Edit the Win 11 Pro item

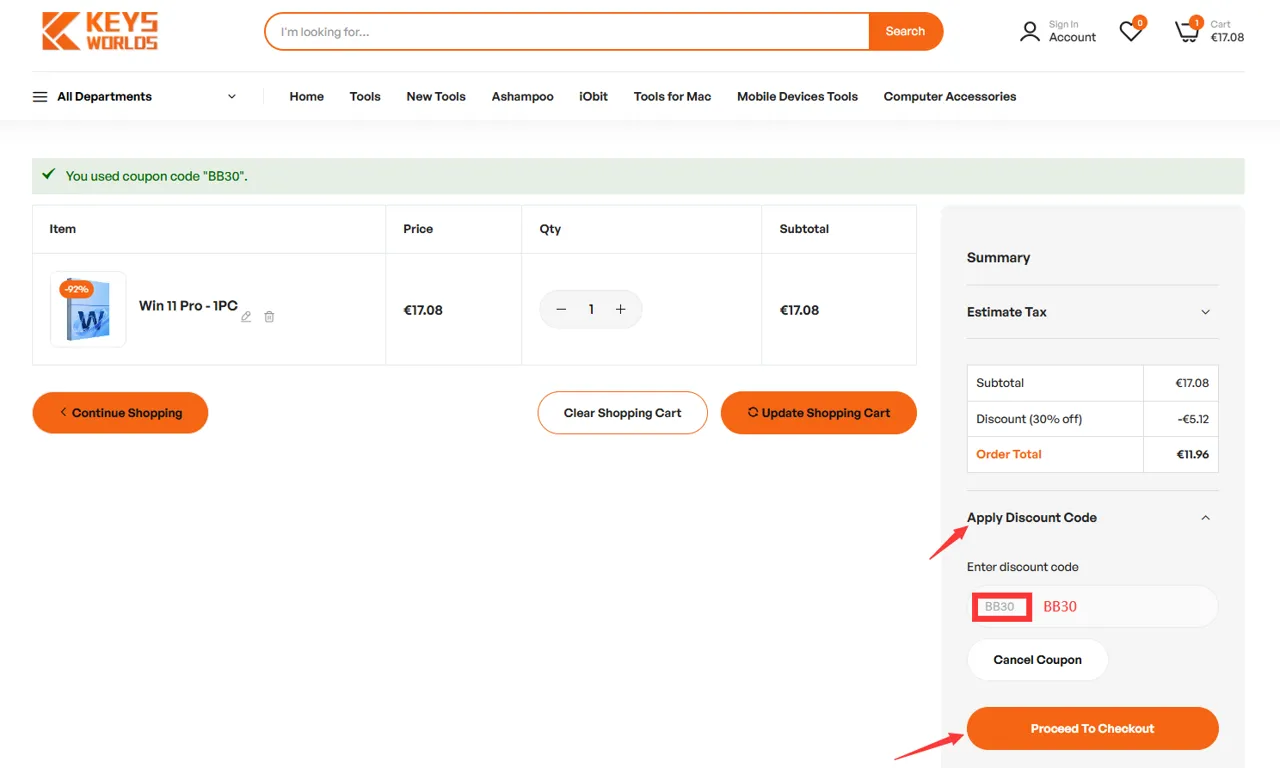pyautogui.click(x=246, y=317)
